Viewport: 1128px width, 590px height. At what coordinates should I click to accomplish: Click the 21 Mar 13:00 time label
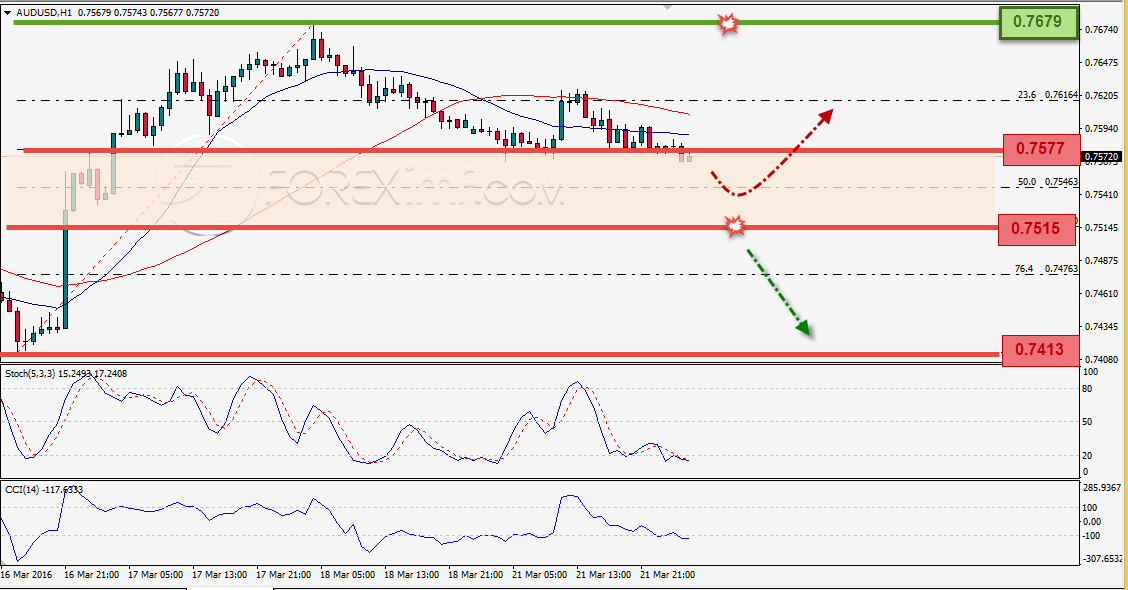pyautogui.click(x=604, y=575)
